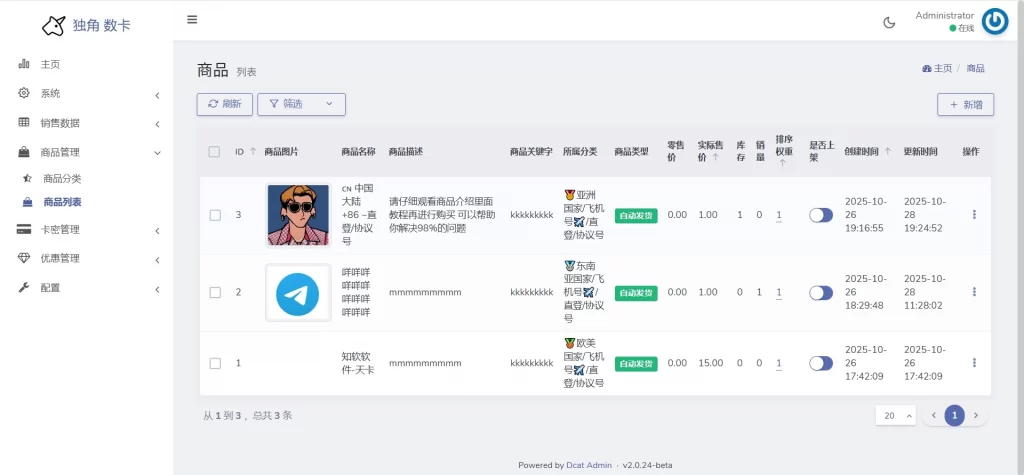The width and height of the screenshot is (1024, 475).
Task: Check the checkbox for product row 1
Action: [x=215, y=363]
